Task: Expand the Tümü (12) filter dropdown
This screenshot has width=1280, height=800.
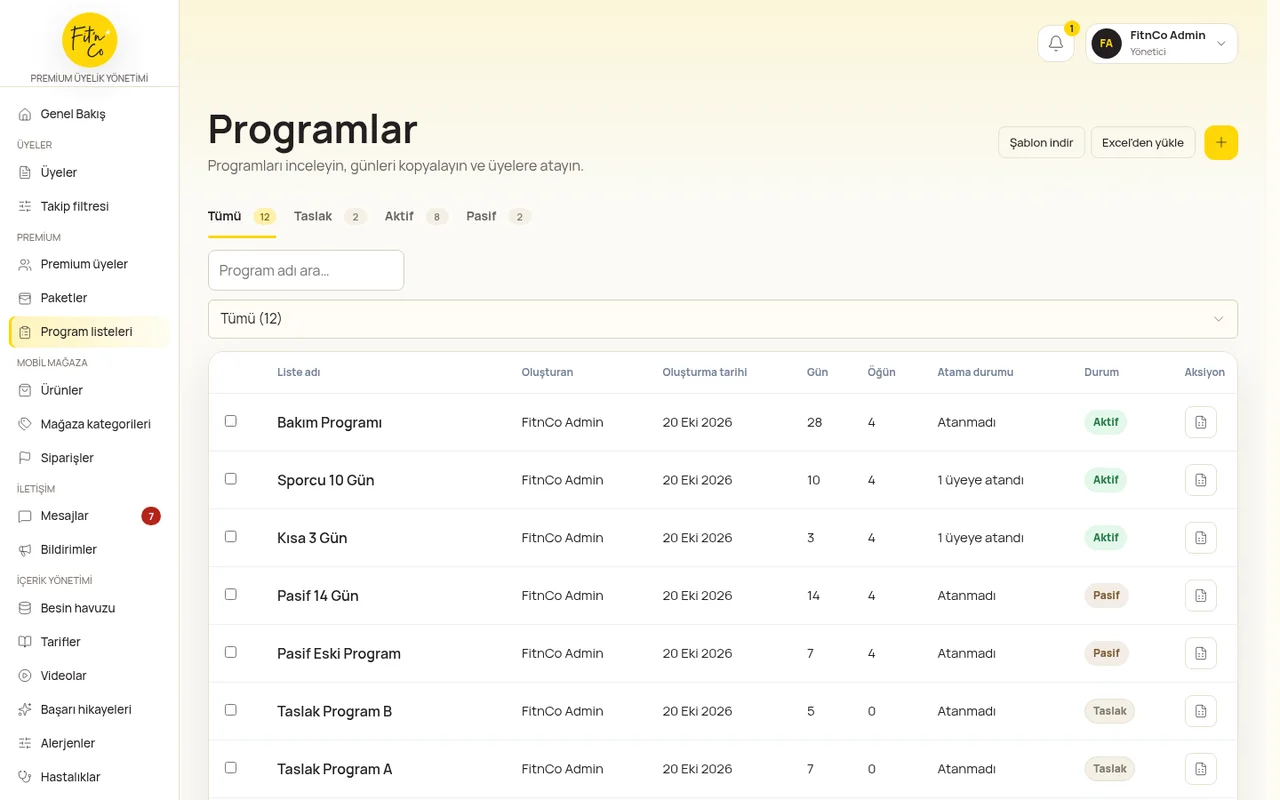Action: coord(723,319)
